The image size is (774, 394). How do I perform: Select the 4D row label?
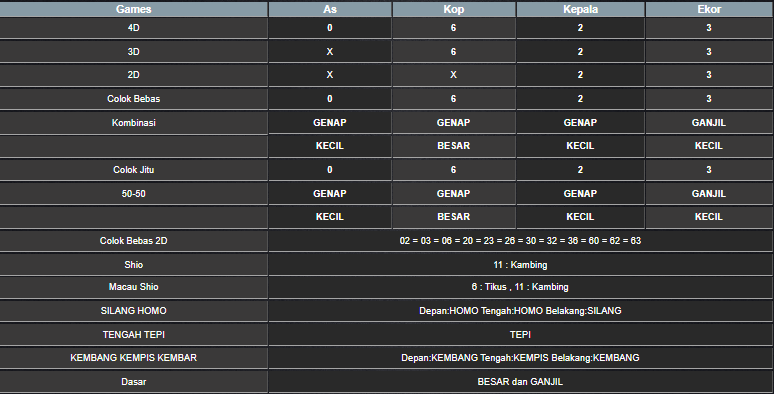point(133,28)
